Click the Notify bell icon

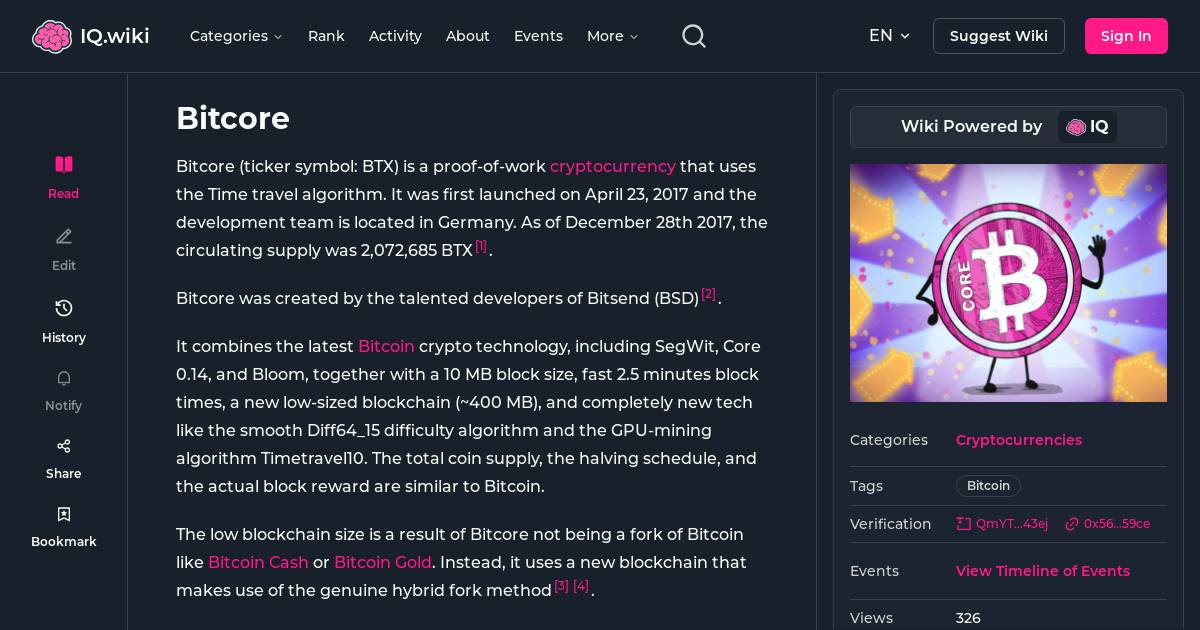coord(63,378)
